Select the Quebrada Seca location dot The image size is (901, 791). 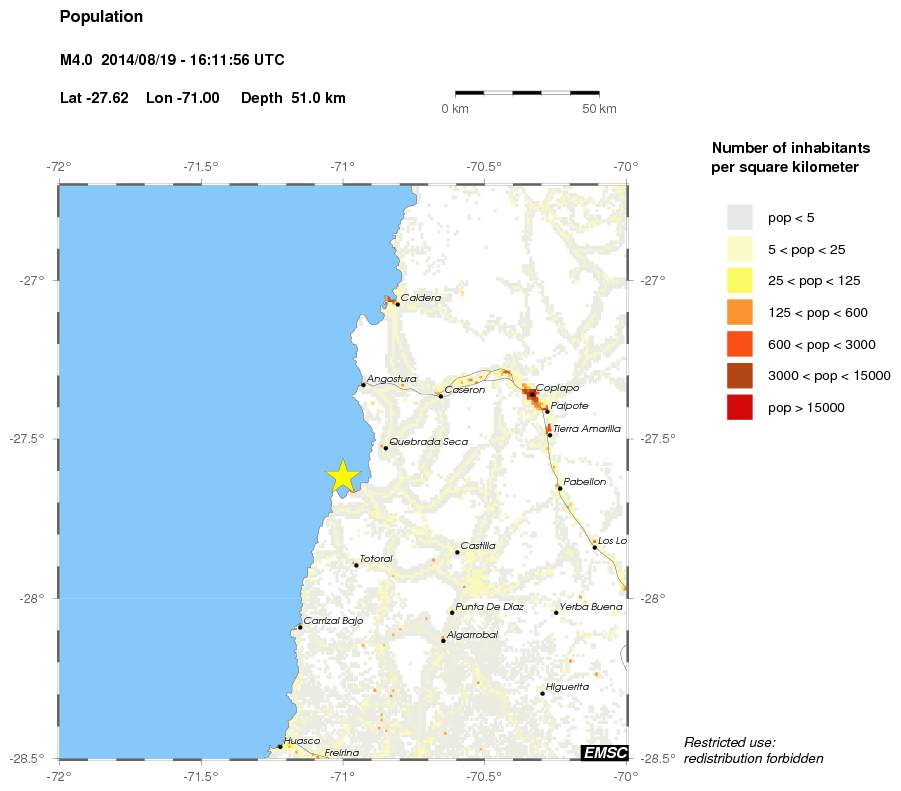point(385,448)
